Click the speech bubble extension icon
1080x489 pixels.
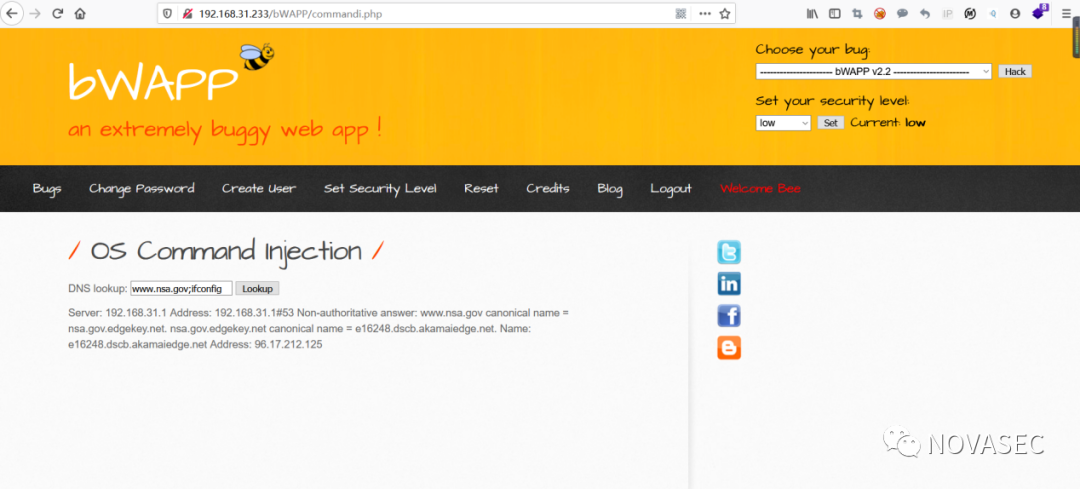(x=902, y=13)
